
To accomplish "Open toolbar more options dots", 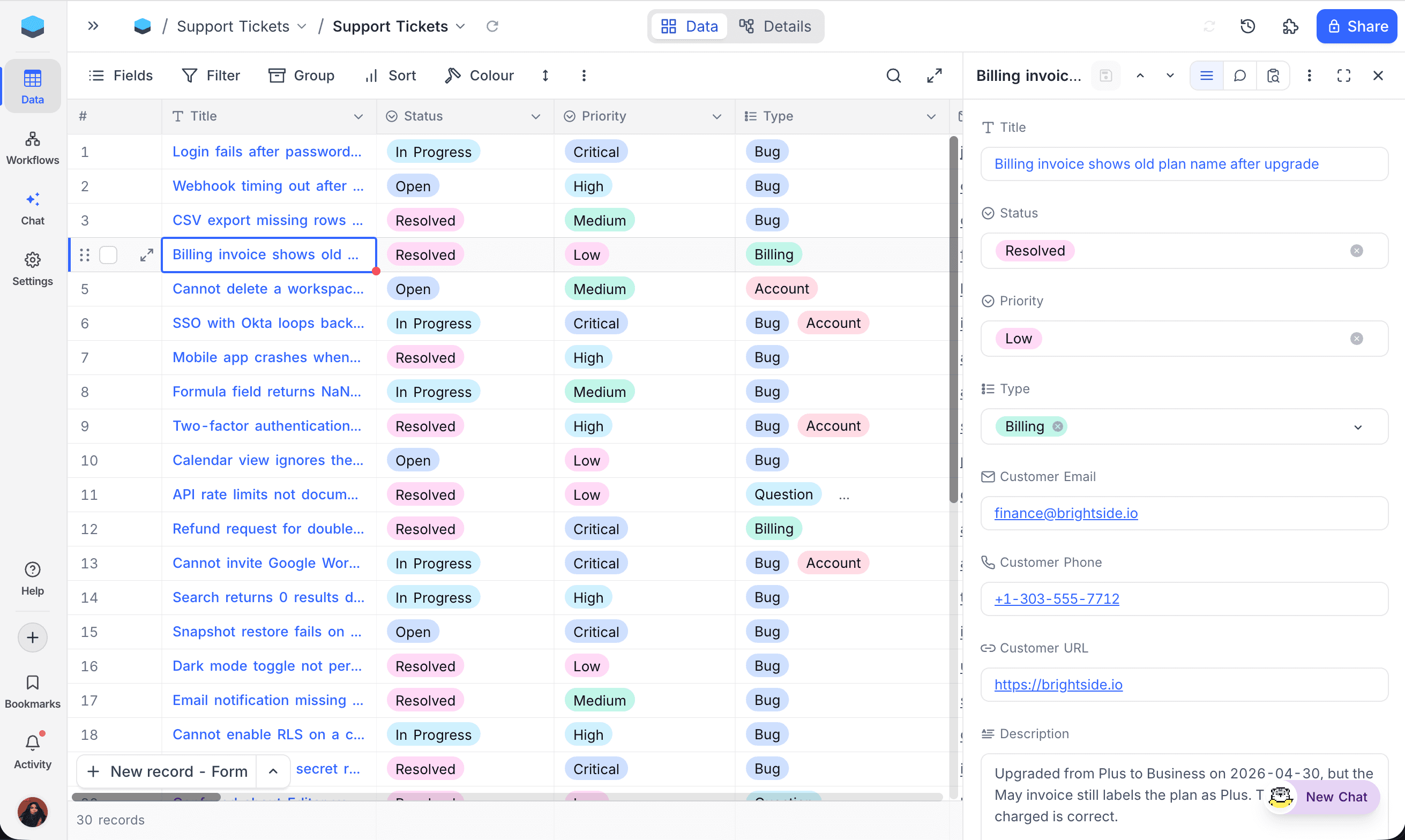I will 584,76.
